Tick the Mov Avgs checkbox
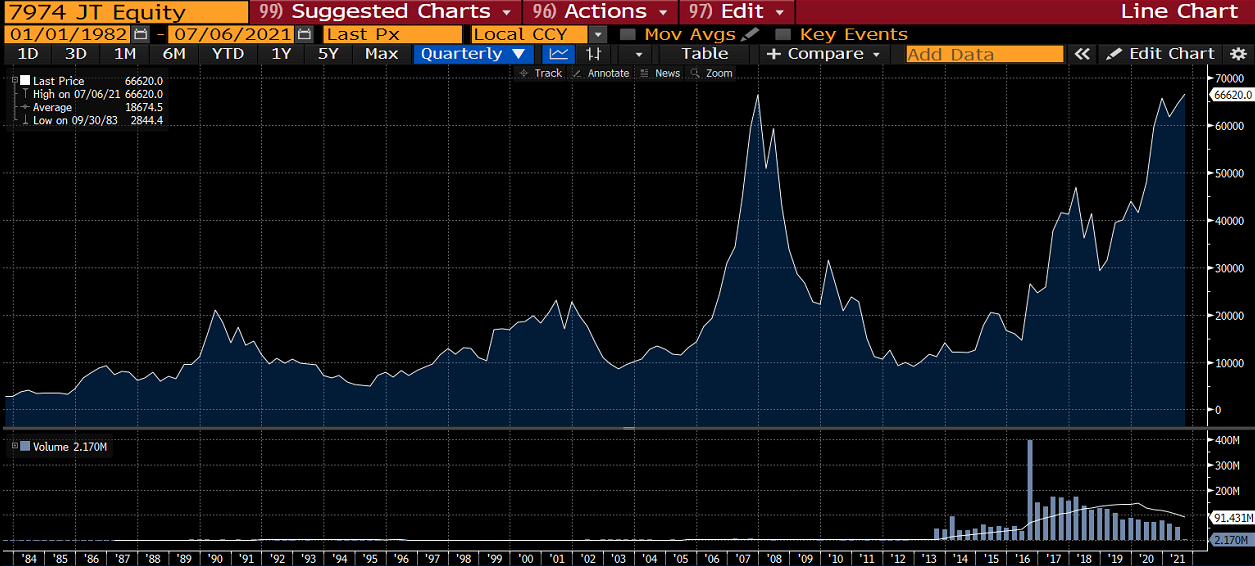This screenshot has height=566, width=1255. 628,34
